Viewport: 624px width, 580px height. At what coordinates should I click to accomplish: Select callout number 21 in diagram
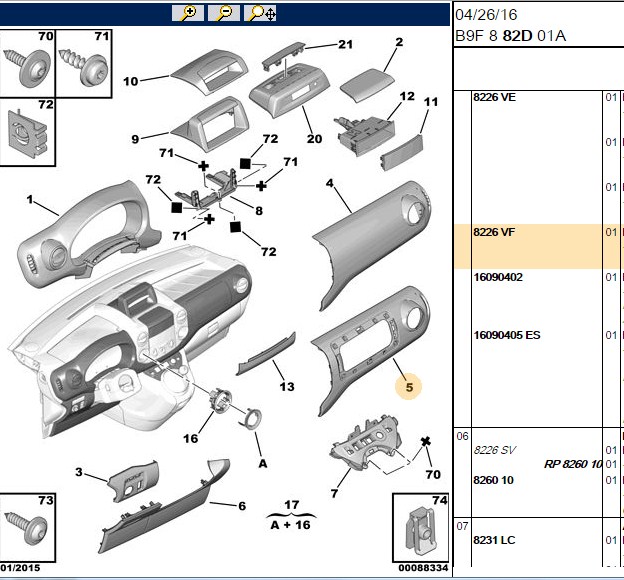(x=345, y=44)
